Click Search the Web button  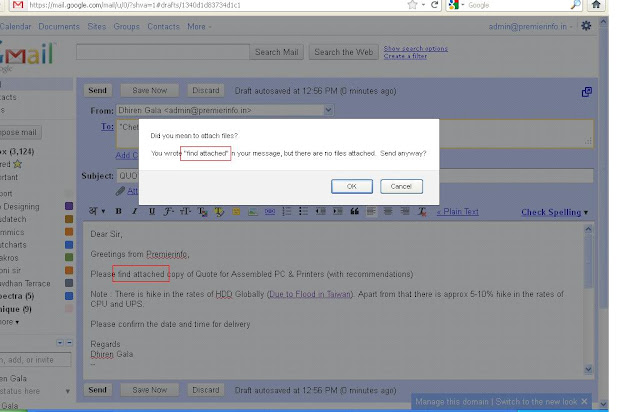(343, 52)
